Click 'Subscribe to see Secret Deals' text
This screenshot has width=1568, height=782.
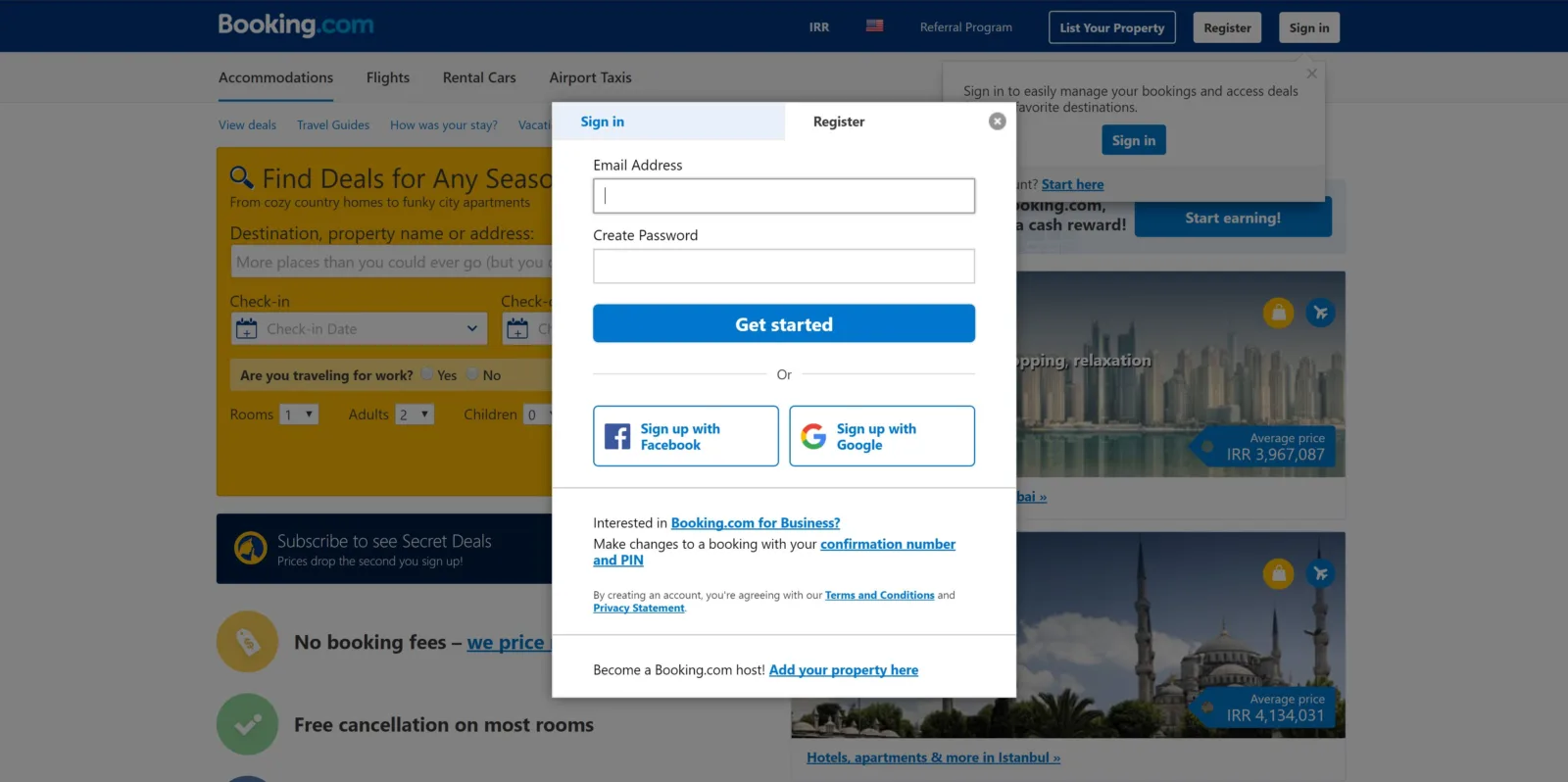tap(384, 541)
